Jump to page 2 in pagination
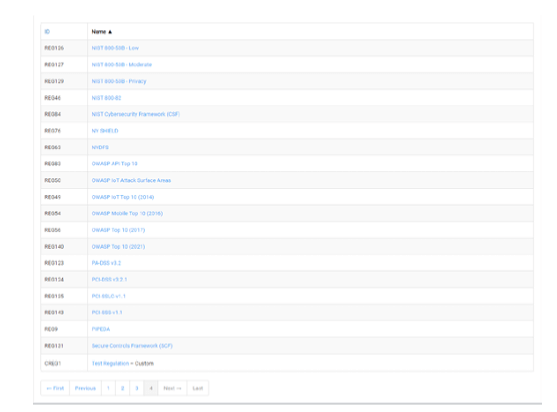This screenshot has width=557, height=412. (123, 388)
